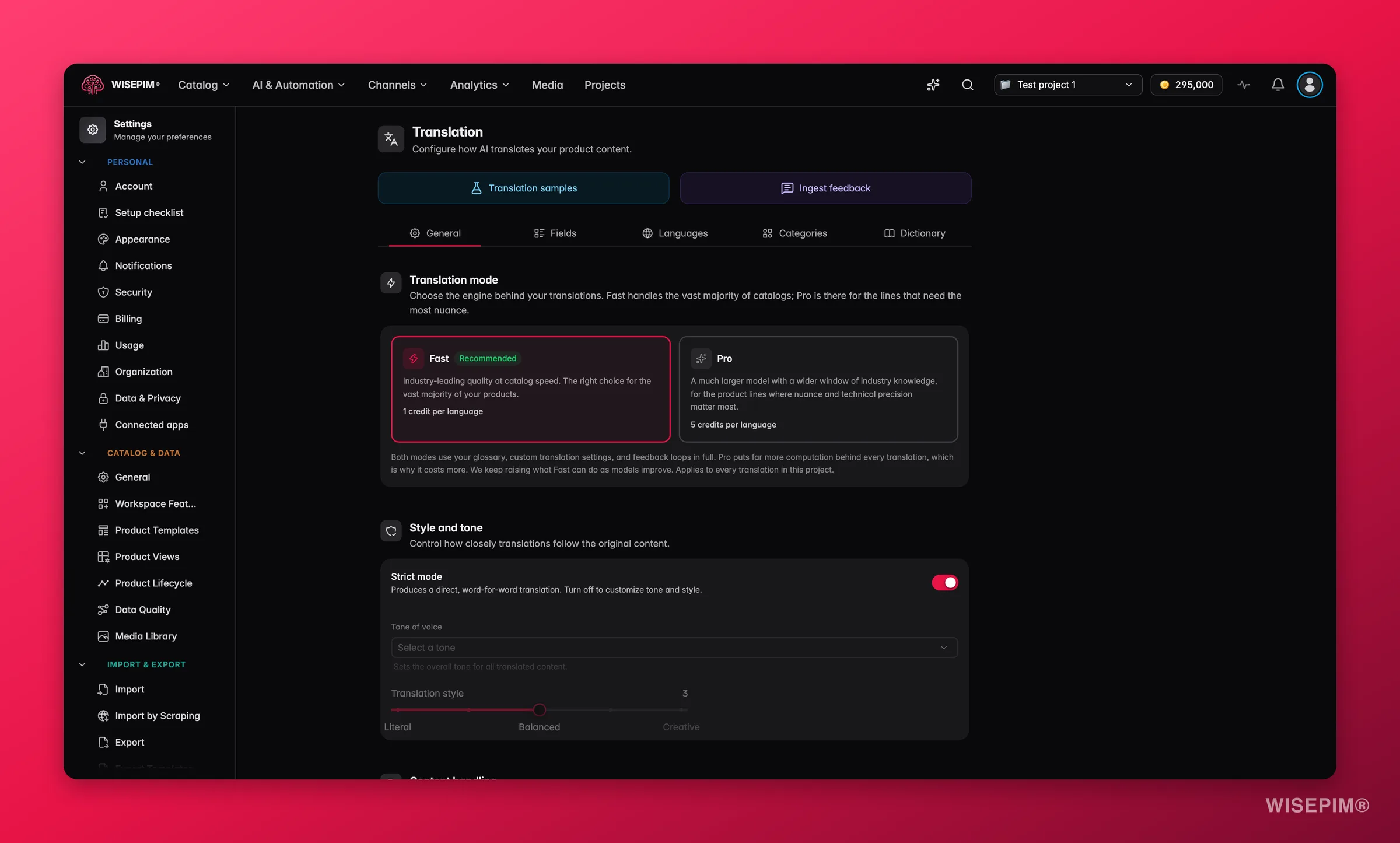The width and height of the screenshot is (1400, 843).
Task: Go to Projects in top navigation
Action: [x=604, y=85]
